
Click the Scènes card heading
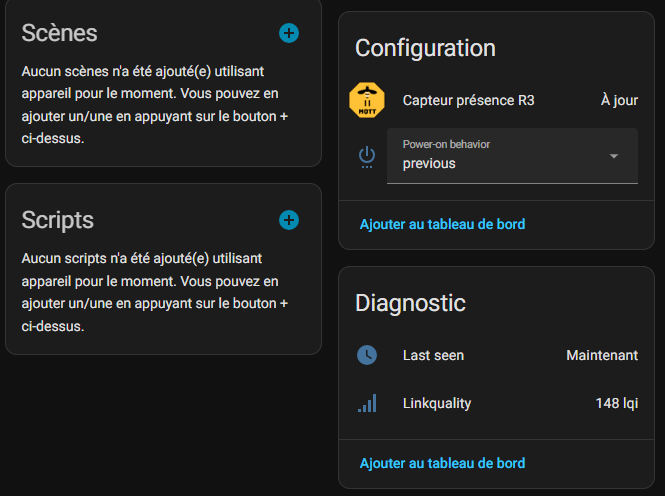pos(60,33)
